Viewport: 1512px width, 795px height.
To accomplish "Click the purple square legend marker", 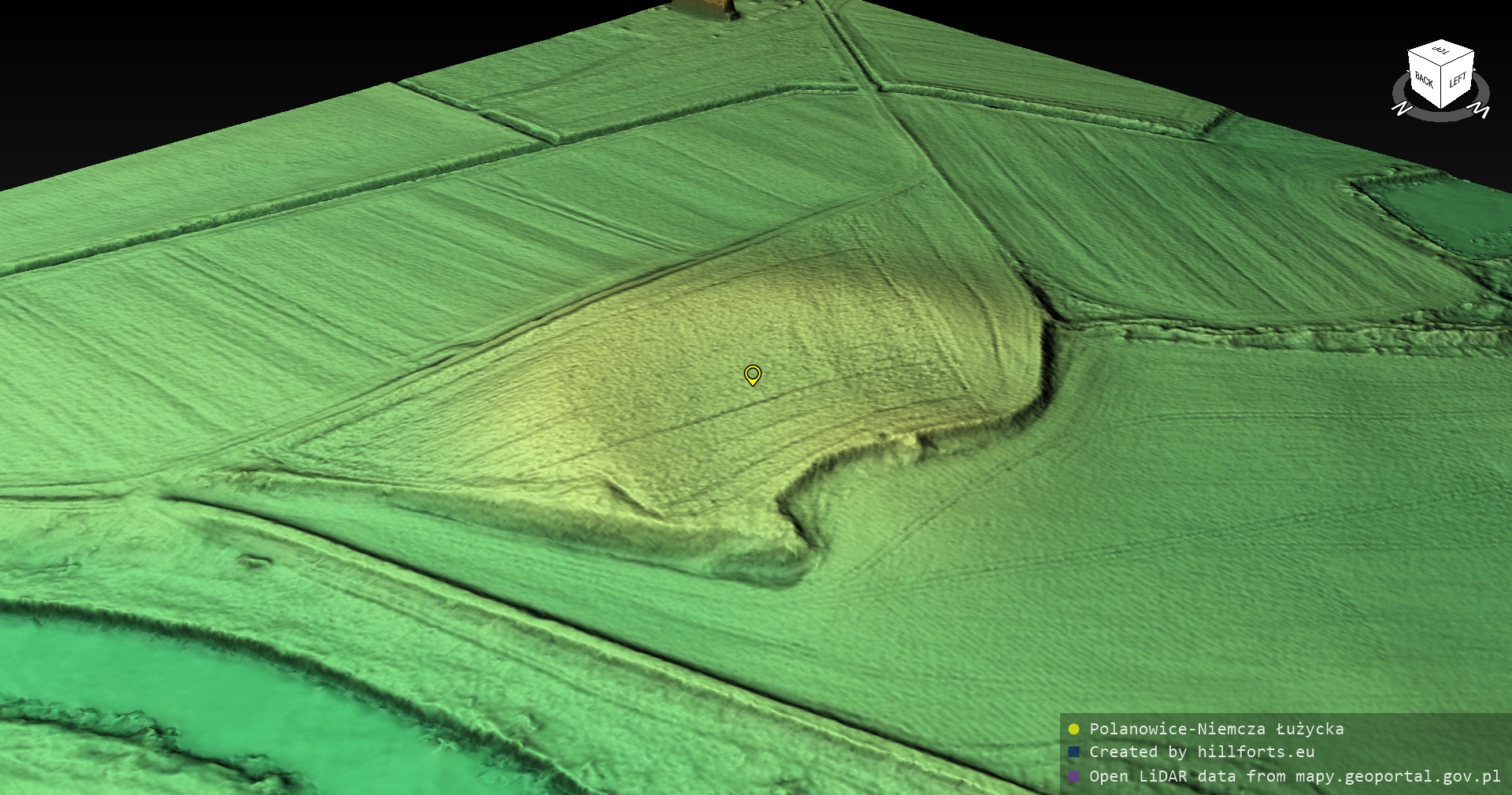I will (1073, 776).
